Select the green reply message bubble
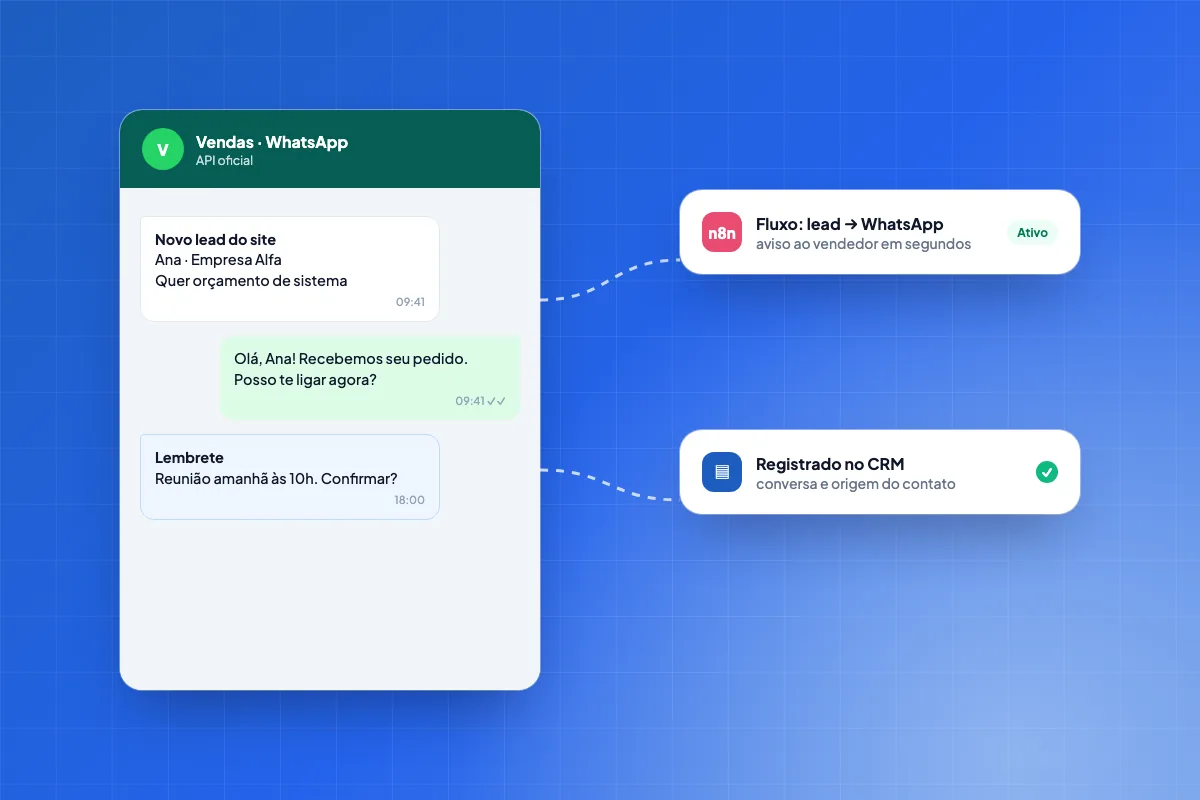 pos(370,378)
